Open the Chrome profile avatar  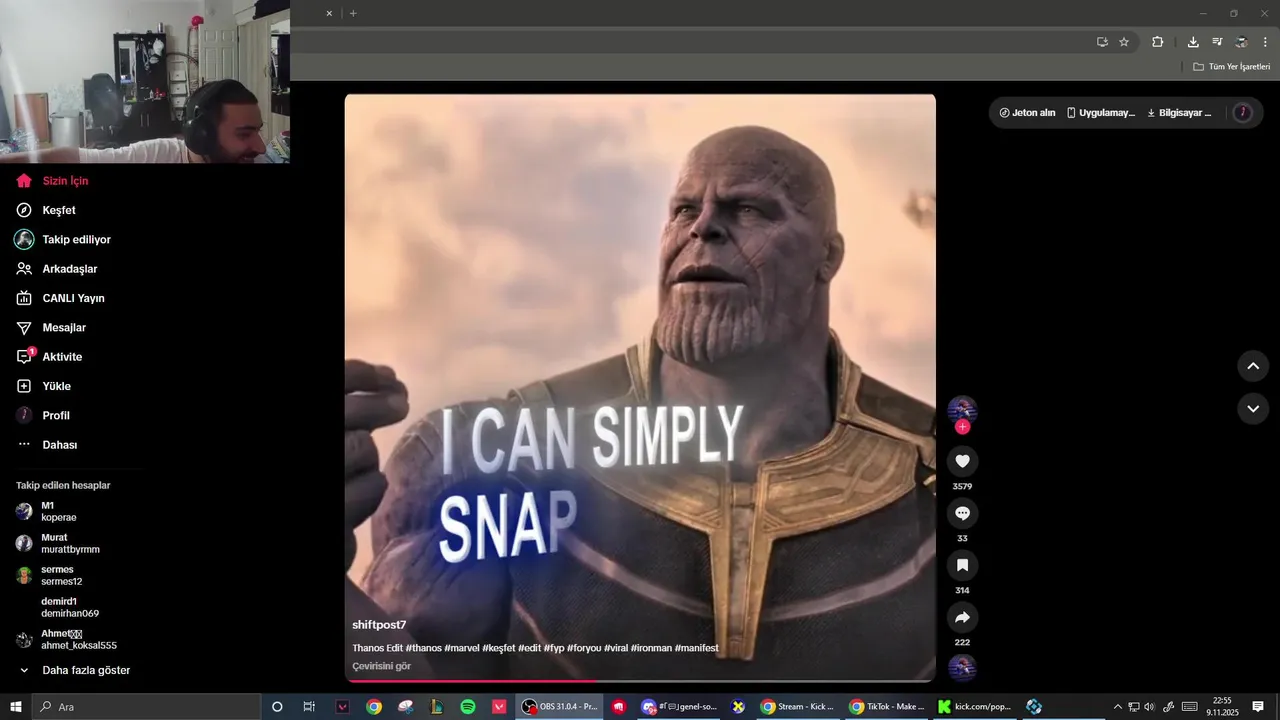click(1241, 42)
